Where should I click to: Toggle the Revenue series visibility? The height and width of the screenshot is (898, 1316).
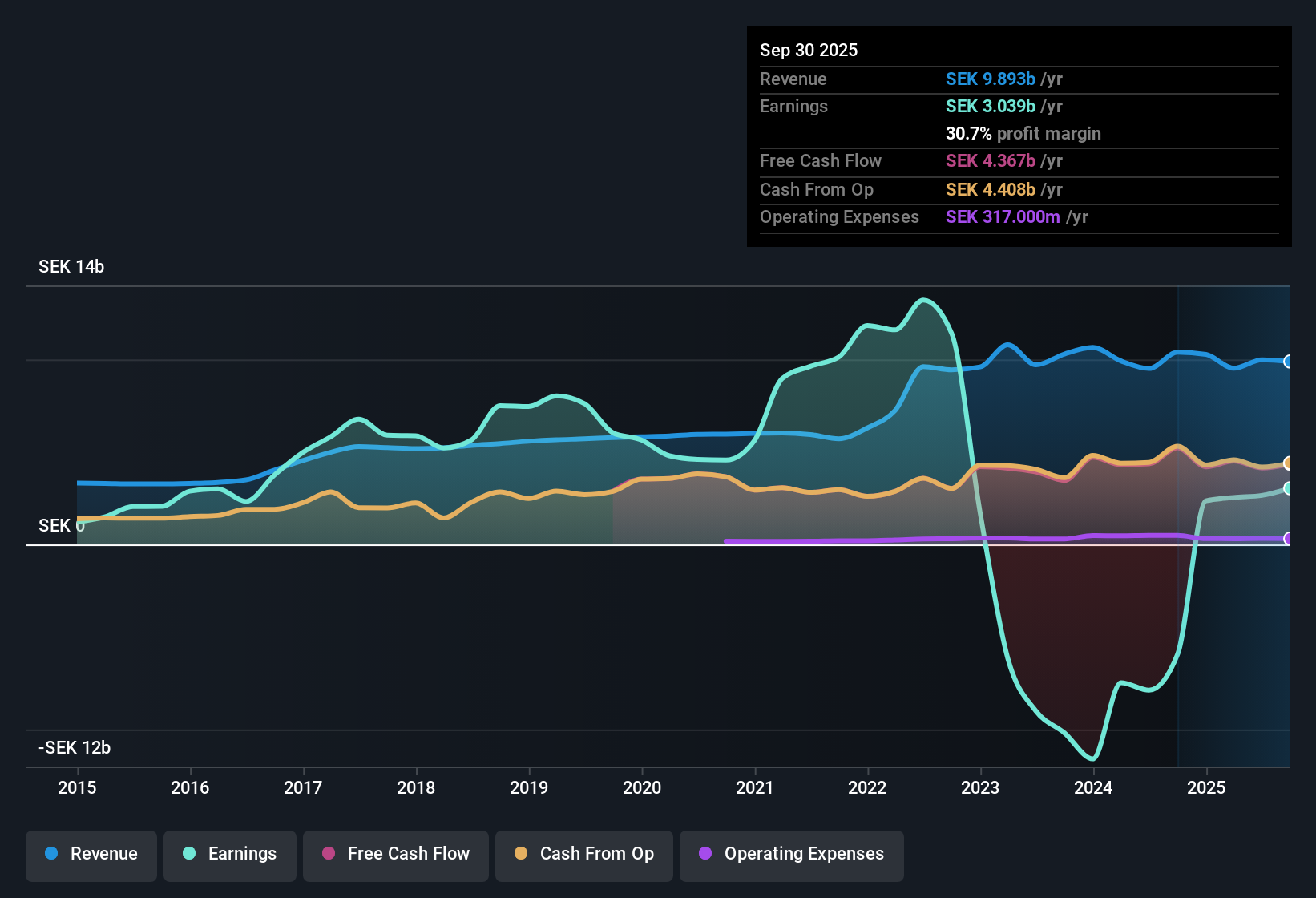pos(91,854)
